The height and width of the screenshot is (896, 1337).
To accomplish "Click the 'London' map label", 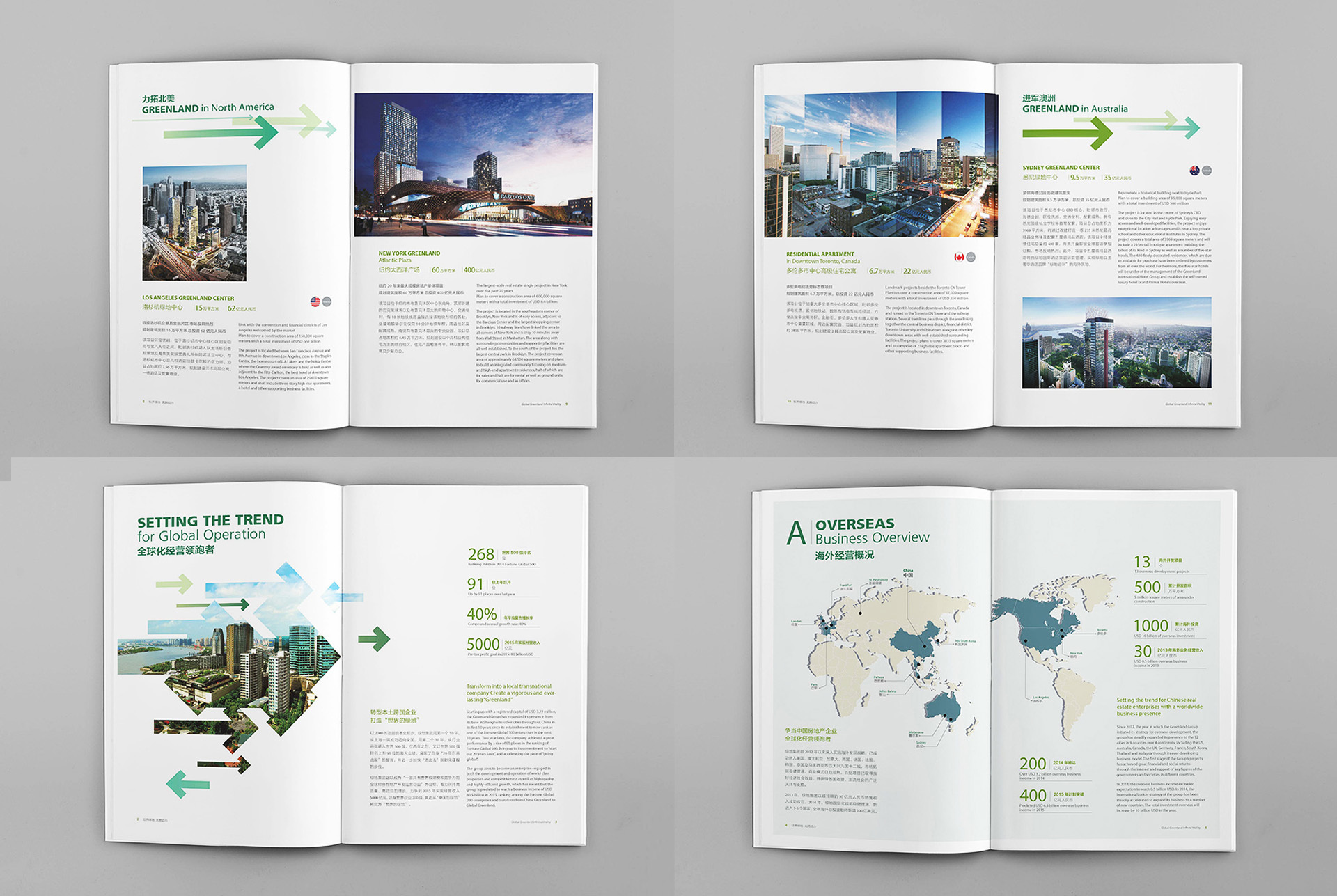I will point(796,622).
